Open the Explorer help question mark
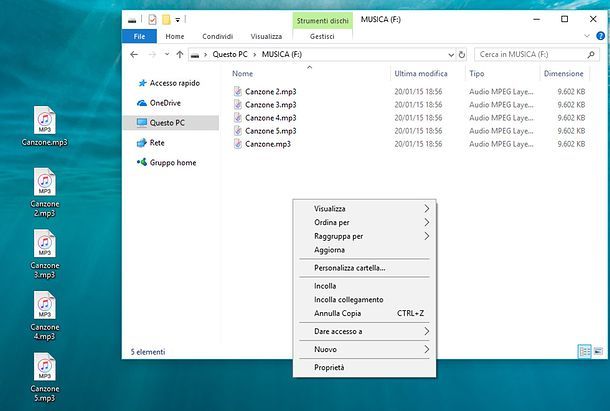 point(600,36)
